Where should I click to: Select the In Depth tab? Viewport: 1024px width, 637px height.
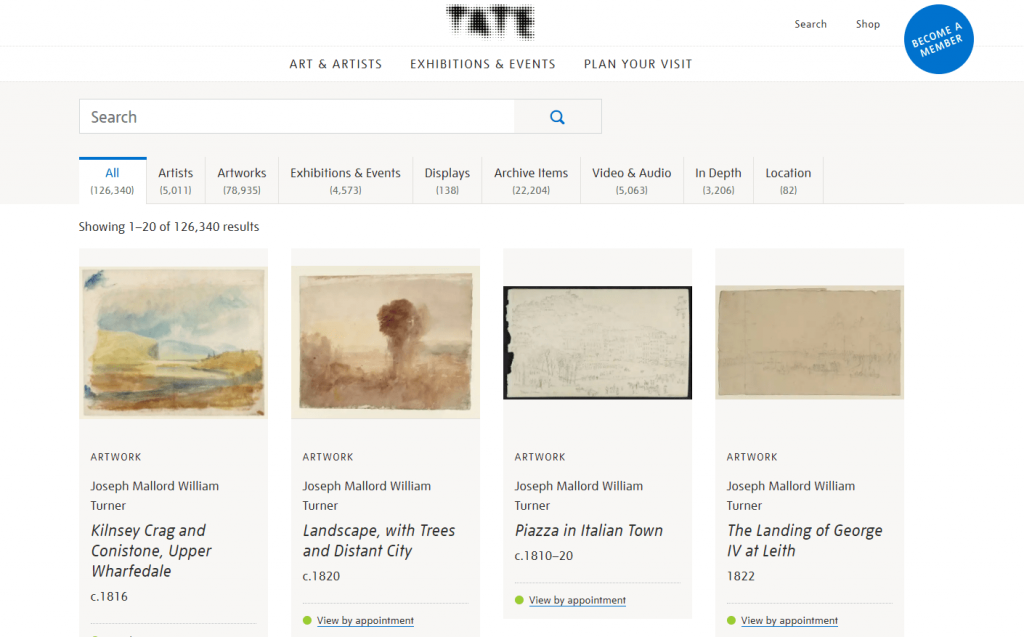(718, 180)
